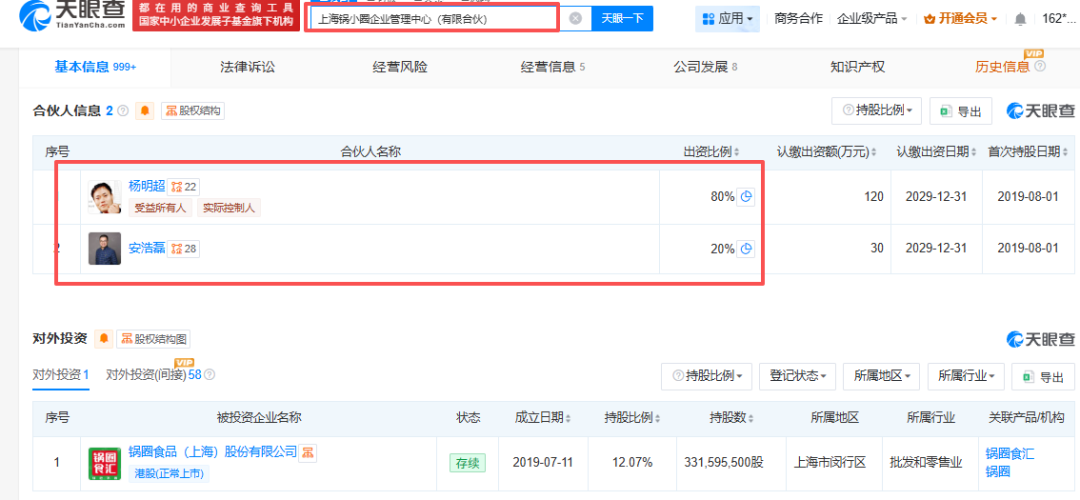Viewport: 1080px width, 500px height.
Task: Switch to the 基本信息 tab
Action: pyautogui.click(x=95, y=67)
